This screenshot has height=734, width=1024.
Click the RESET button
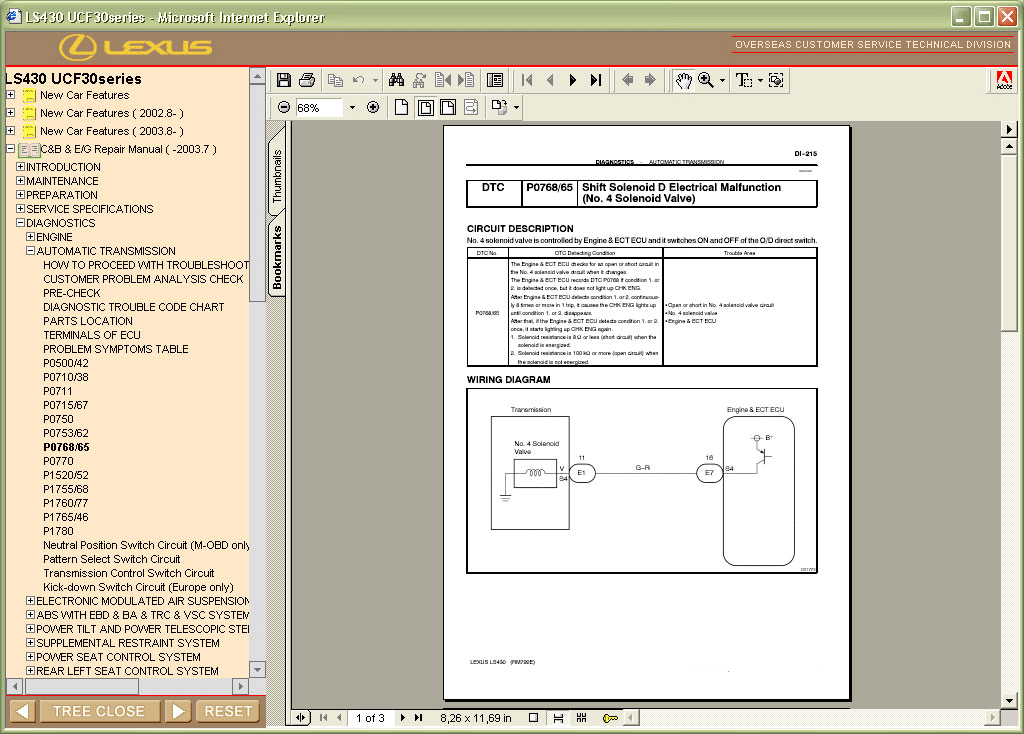[x=228, y=711]
